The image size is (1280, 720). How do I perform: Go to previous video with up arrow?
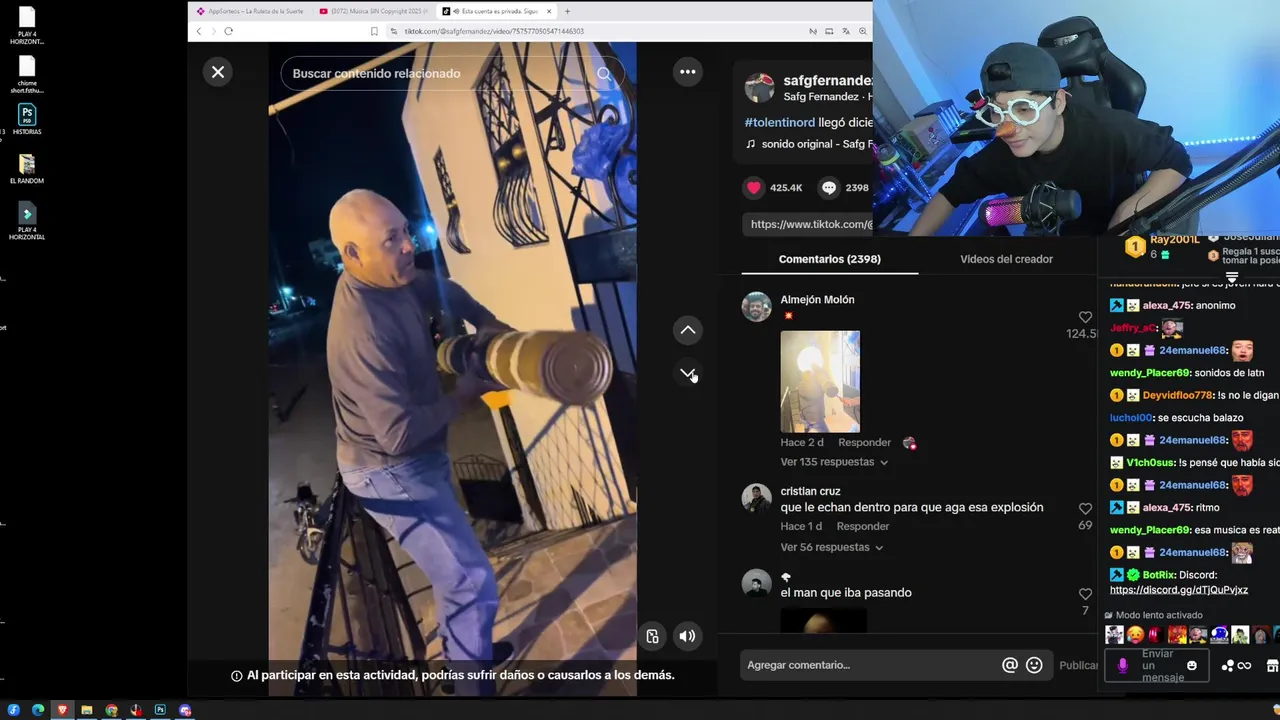tap(688, 330)
